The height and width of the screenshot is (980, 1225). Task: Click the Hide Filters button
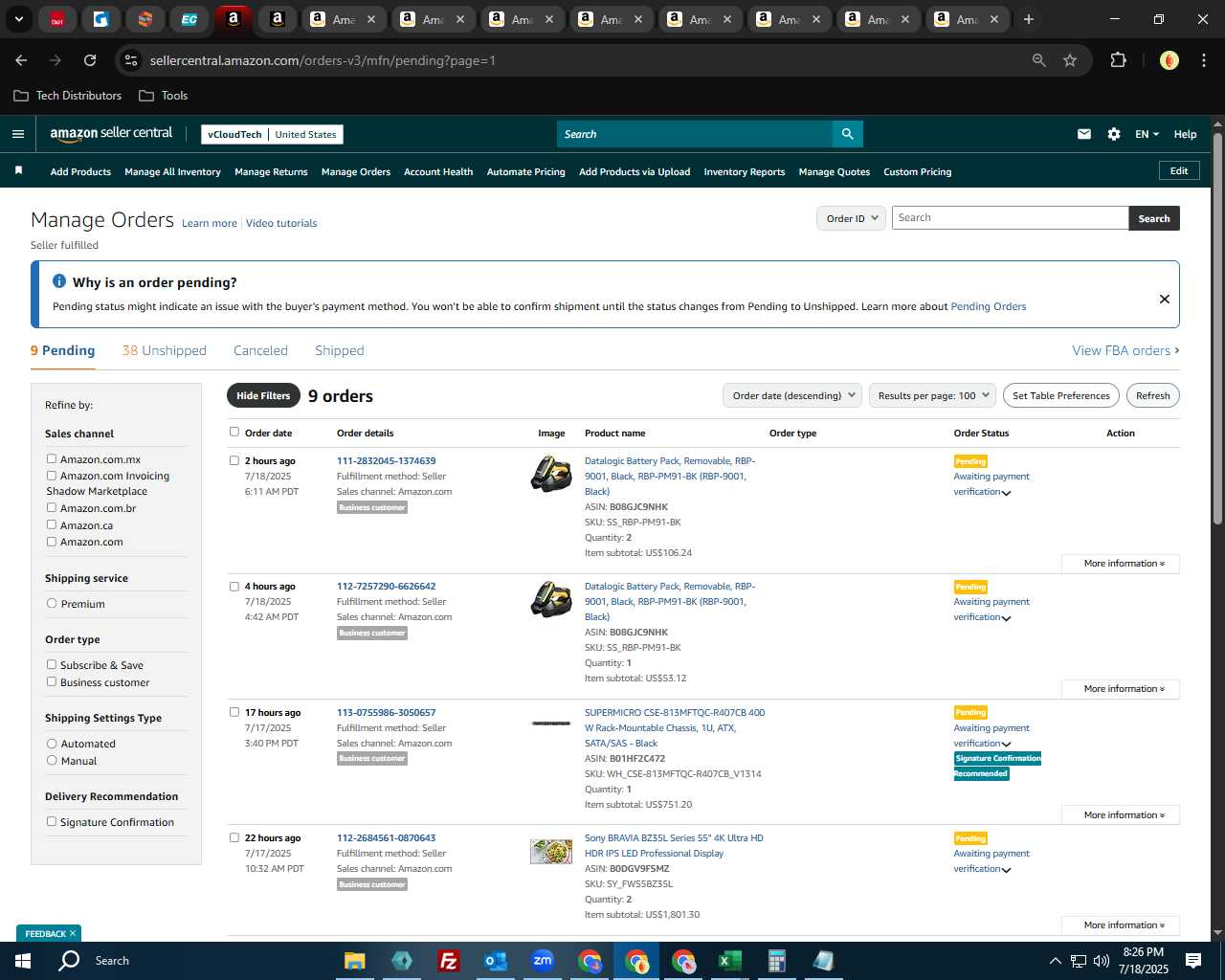263,395
